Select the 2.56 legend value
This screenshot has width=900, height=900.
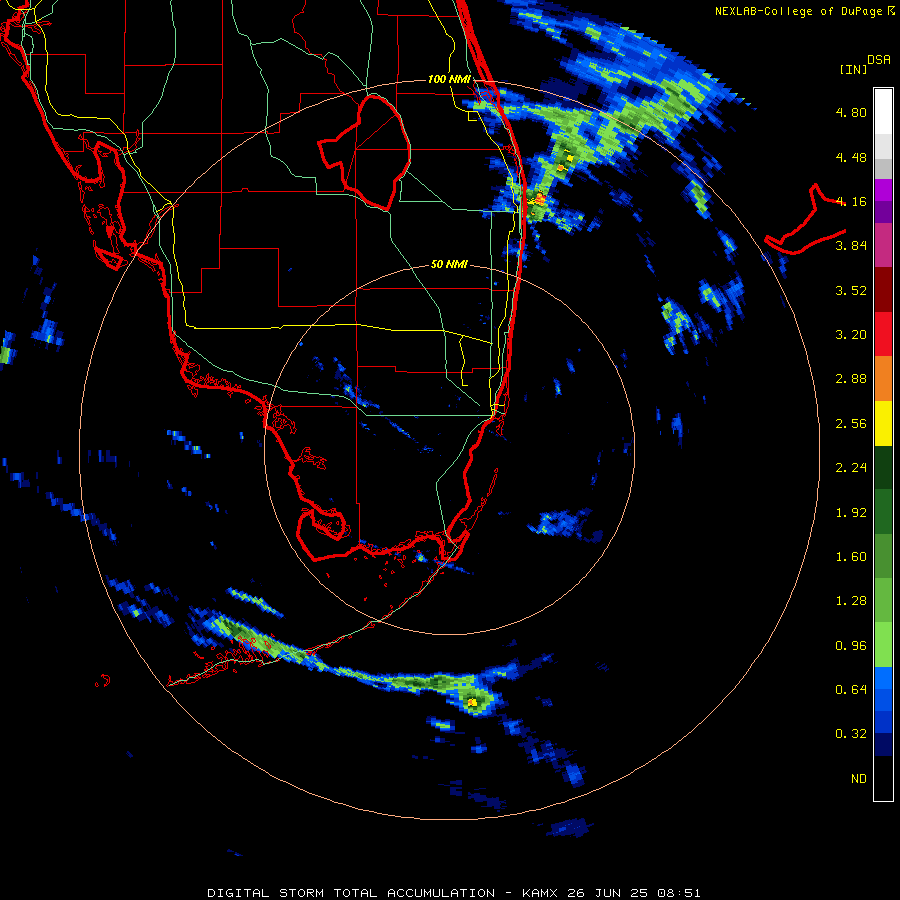coord(851,424)
